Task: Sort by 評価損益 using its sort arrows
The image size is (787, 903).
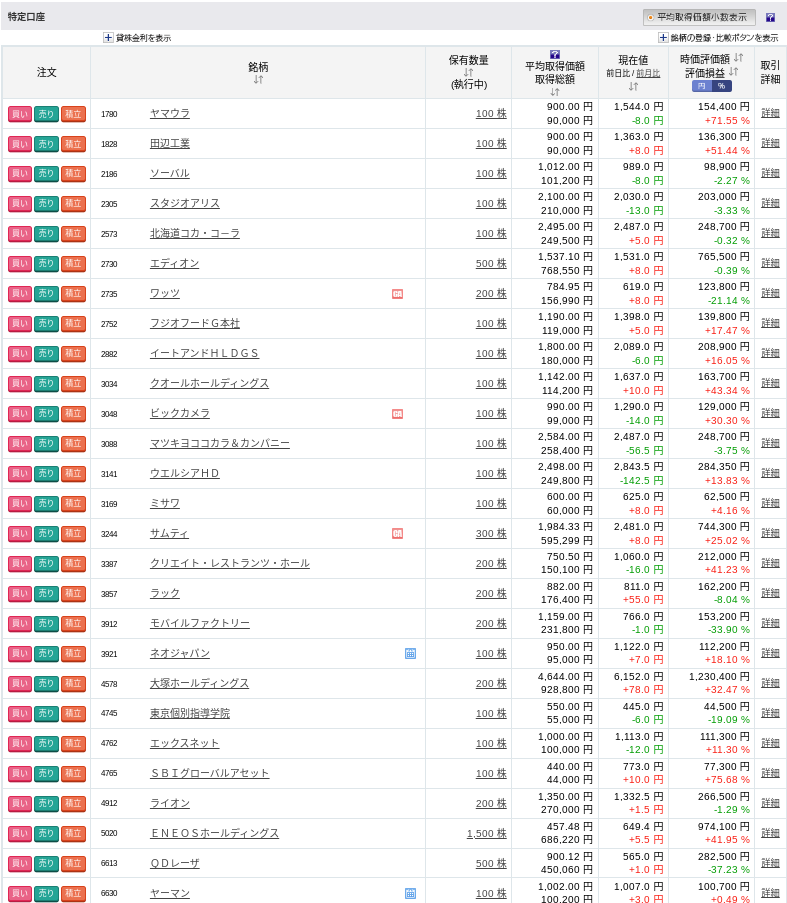Action: pyautogui.click(x=733, y=72)
